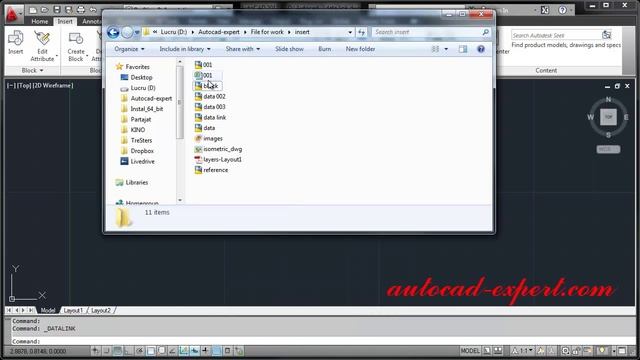The width and height of the screenshot is (640, 360).
Task: Switch to the Home ribbon tab
Action: tap(40, 21)
